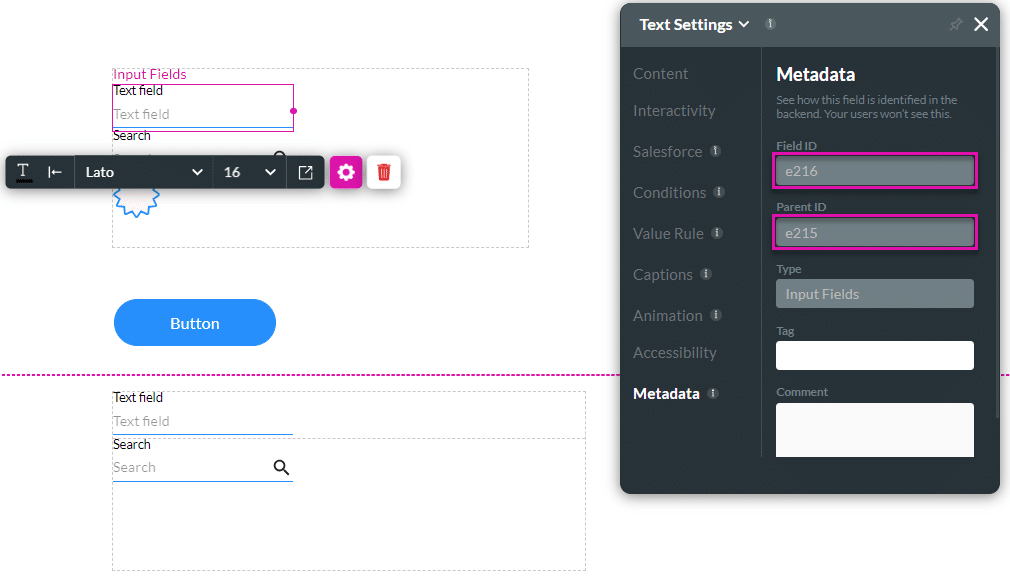Select the Conditions tab

[669, 193]
